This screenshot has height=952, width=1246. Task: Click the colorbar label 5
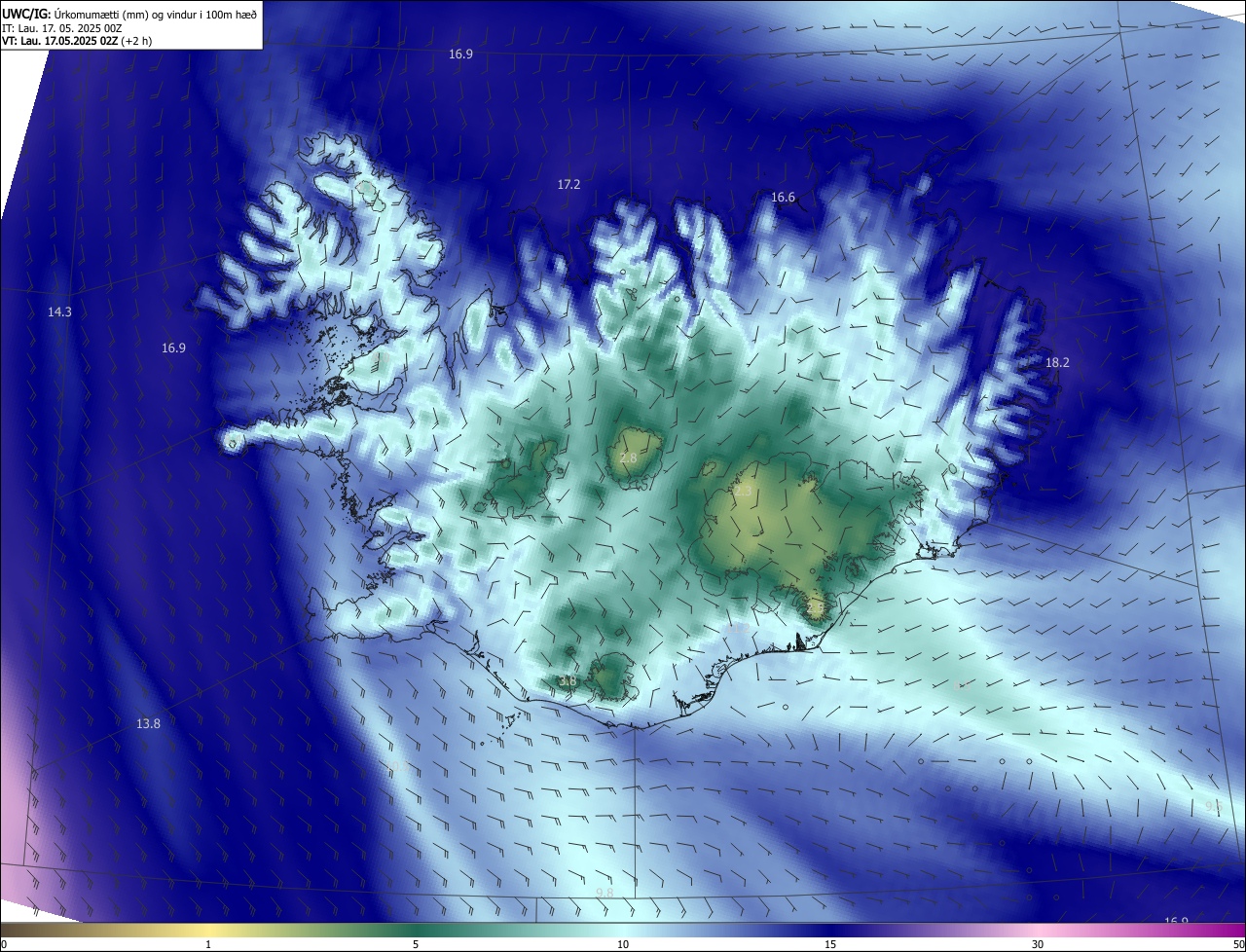[416, 944]
